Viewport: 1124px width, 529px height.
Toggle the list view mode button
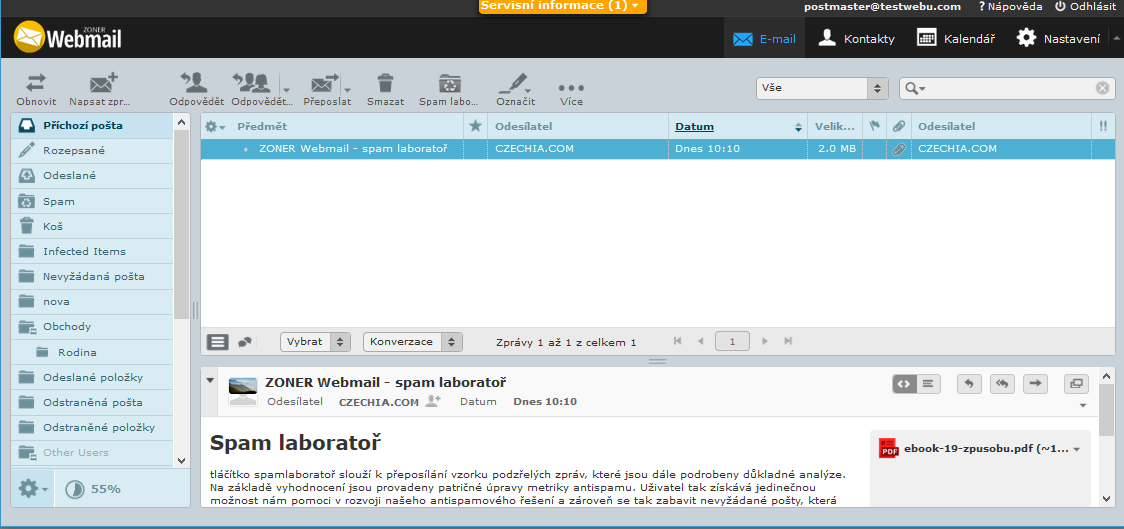click(x=217, y=342)
